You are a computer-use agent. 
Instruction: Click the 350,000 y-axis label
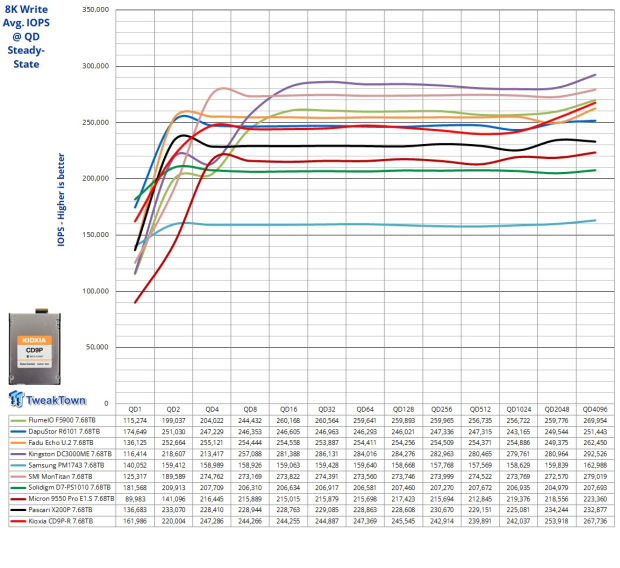pos(96,10)
